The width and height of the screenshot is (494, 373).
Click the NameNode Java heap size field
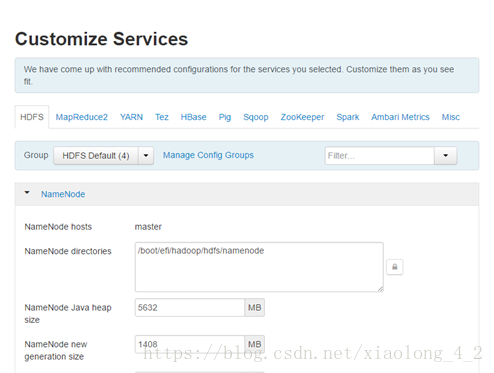(x=190, y=307)
